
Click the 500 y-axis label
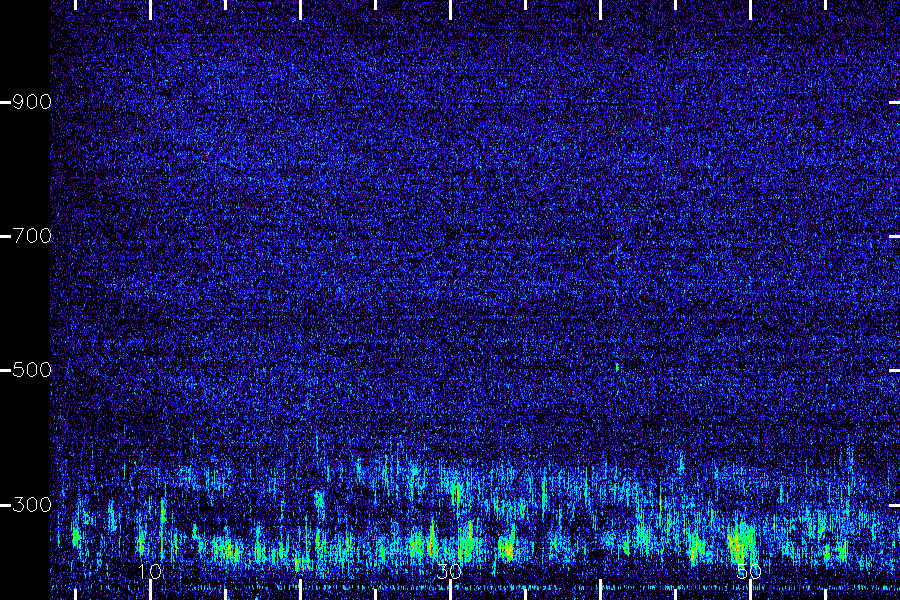tap(32, 370)
